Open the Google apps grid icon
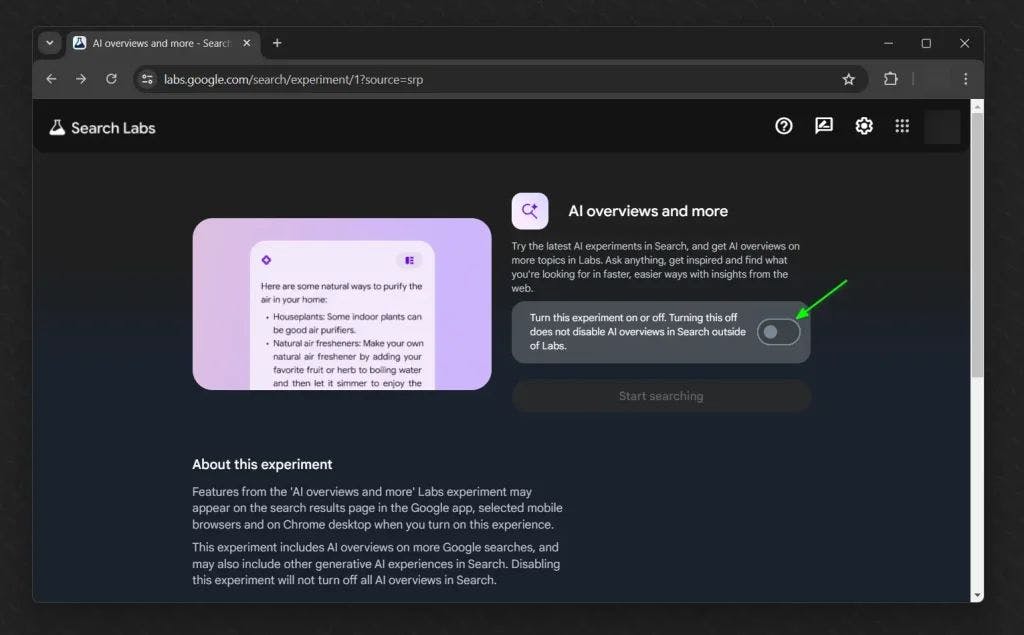Screen dimensions: 1024x635 pyautogui.click(x=902, y=126)
